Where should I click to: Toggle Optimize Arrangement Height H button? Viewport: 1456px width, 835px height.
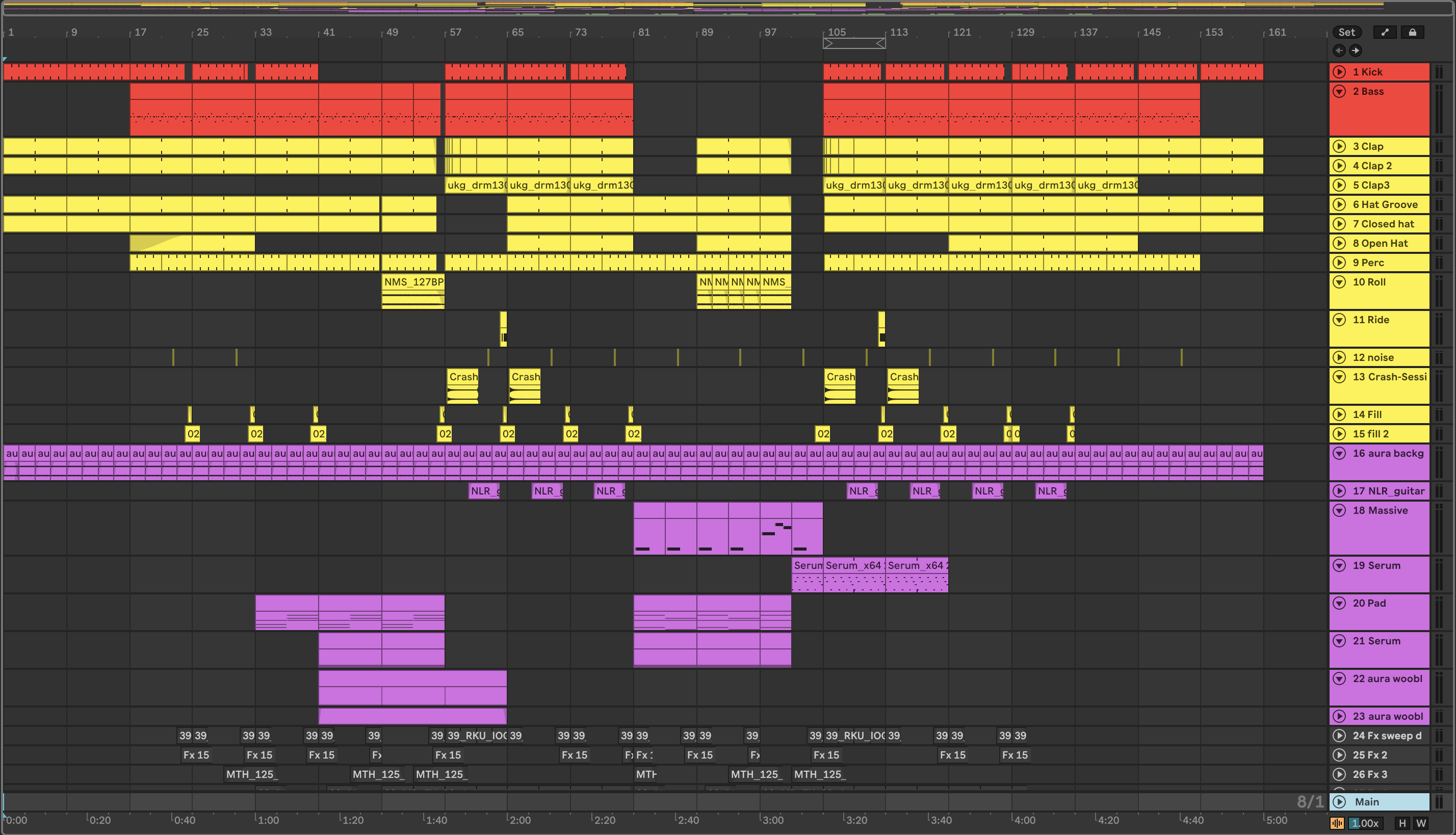(1402, 823)
